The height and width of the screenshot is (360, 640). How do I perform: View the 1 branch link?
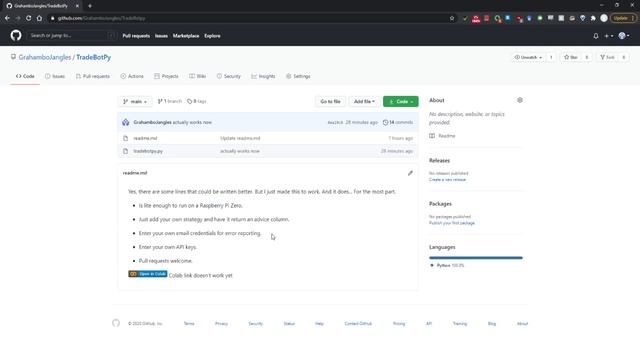(x=170, y=101)
